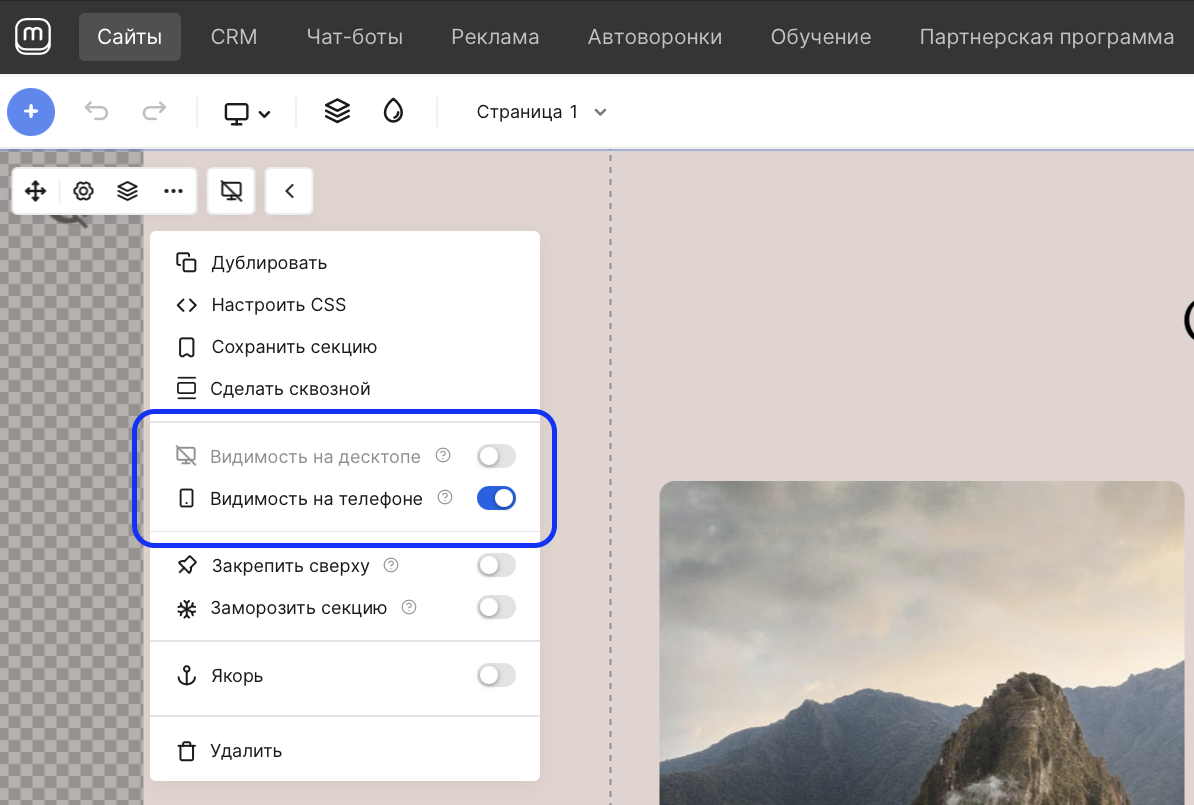Disable the Видимость на телефоне toggle
The height and width of the screenshot is (805, 1194).
pos(496,498)
